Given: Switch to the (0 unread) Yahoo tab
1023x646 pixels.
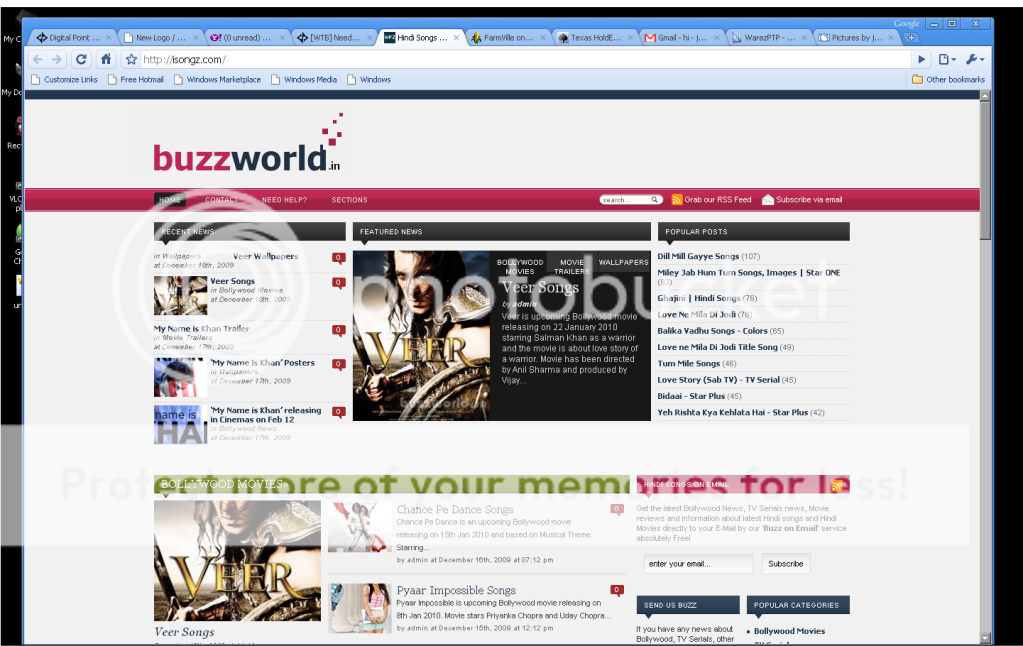Looking at the screenshot, I should coord(247,38).
